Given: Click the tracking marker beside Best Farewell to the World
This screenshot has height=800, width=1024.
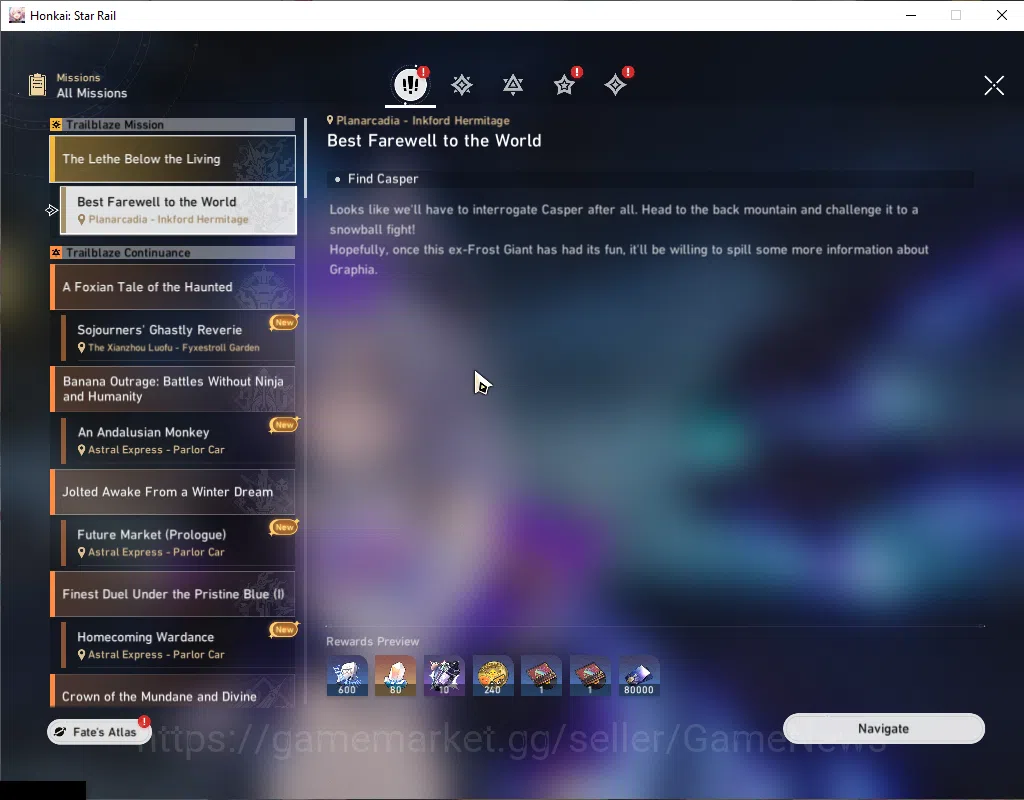Looking at the screenshot, I should point(52,210).
